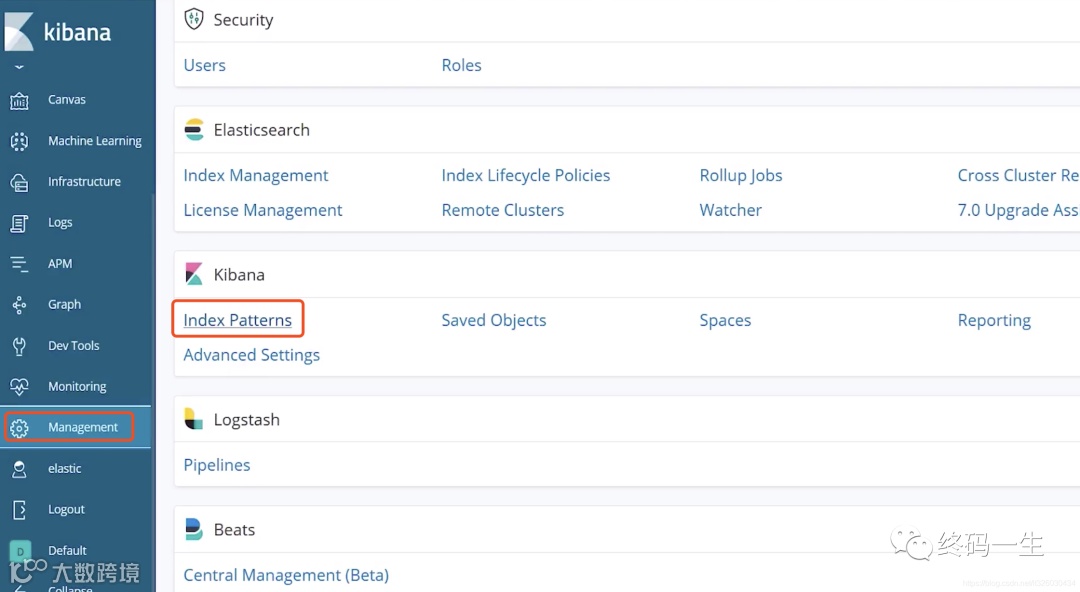Screen dimensions: 1080x592
Task: Open Dev Tools from the sidebar
Action: click(74, 345)
